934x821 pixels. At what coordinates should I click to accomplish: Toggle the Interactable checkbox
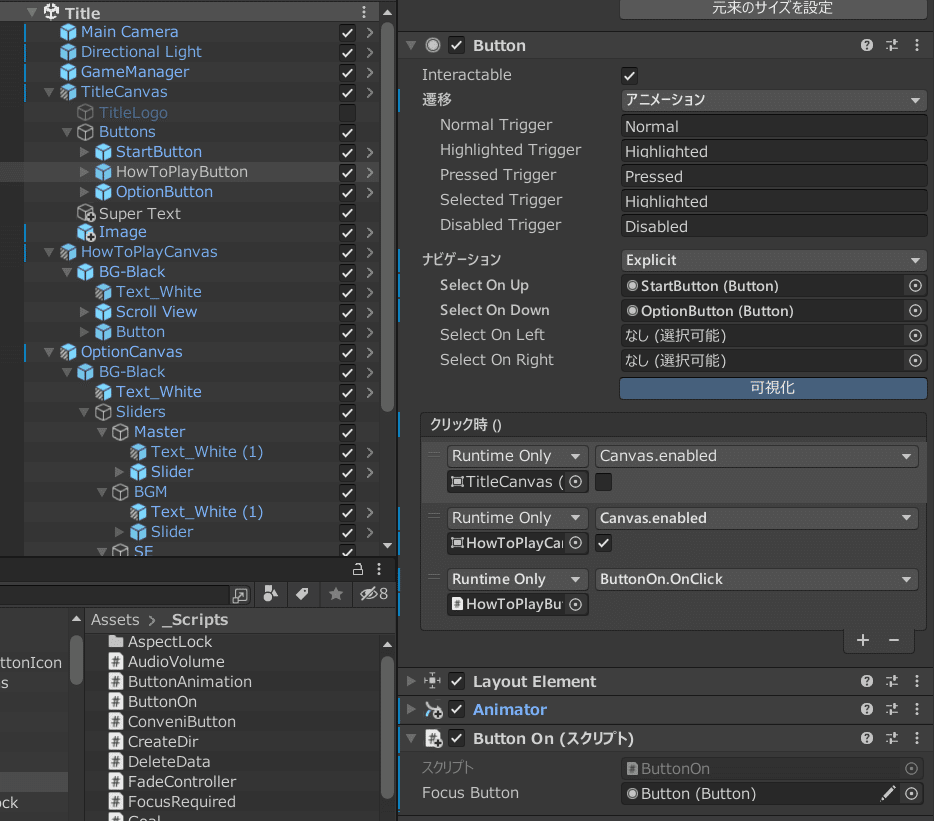629,76
